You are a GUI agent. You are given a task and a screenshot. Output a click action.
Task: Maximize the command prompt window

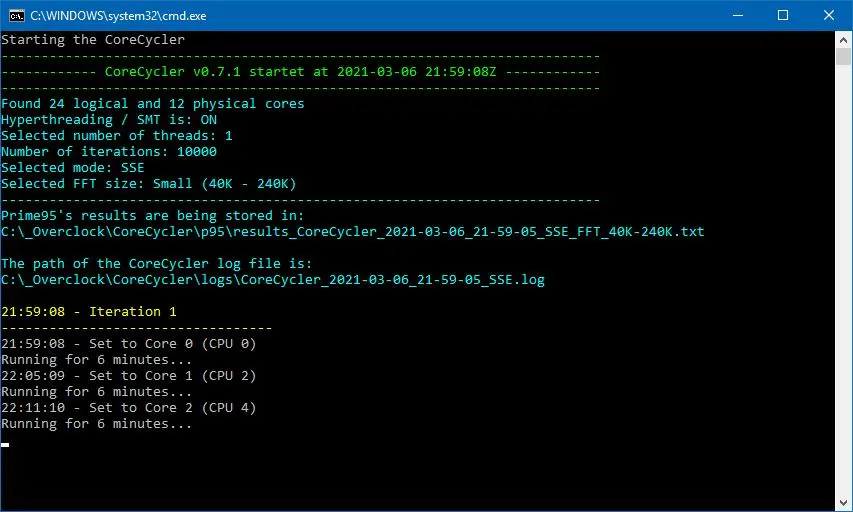pyautogui.click(x=783, y=15)
